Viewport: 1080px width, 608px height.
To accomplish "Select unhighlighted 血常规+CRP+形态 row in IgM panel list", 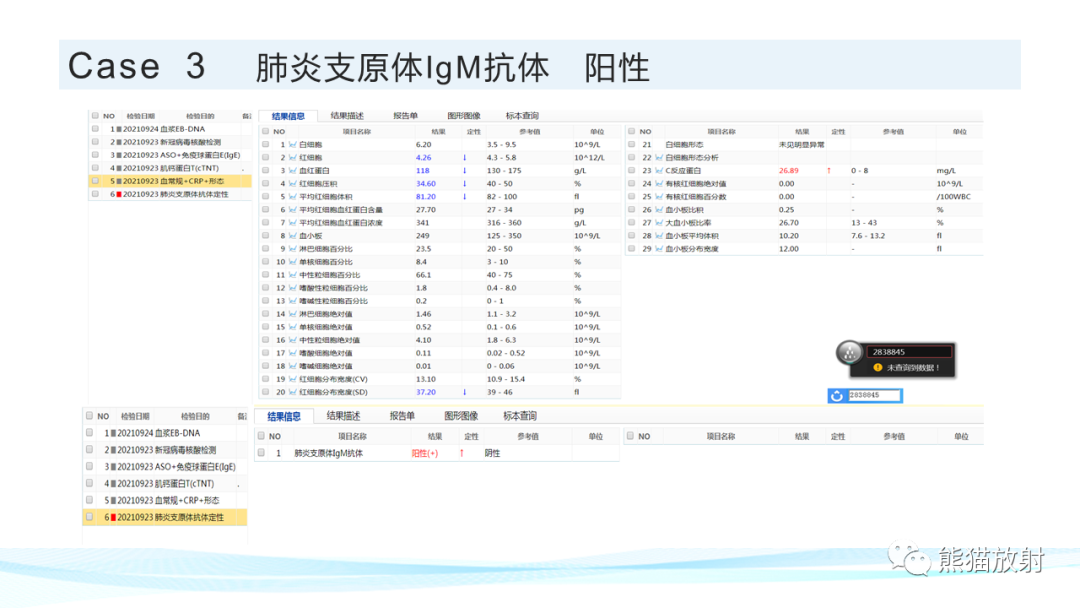I will click(x=165, y=501).
